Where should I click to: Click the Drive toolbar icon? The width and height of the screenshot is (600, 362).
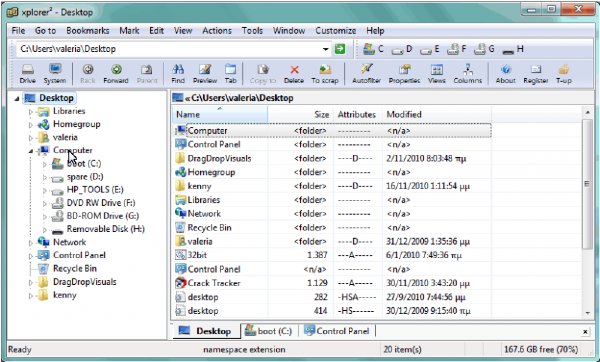(x=28, y=73)
